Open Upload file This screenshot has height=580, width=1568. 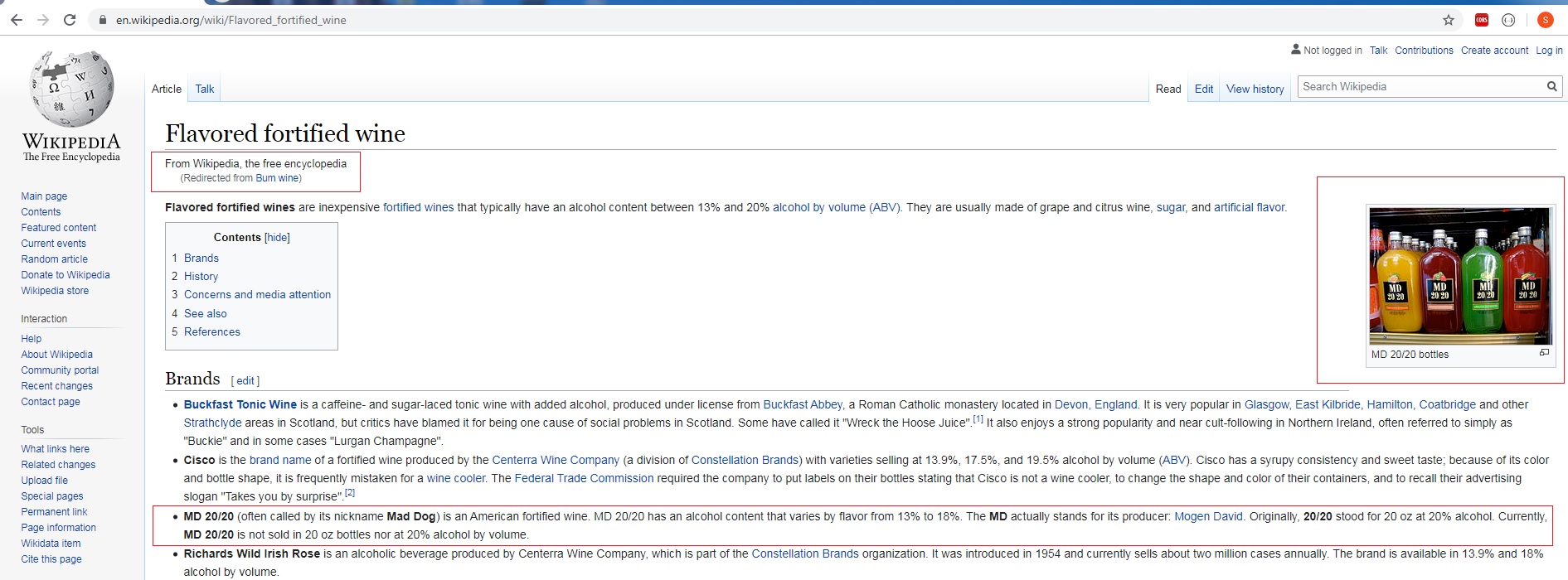tap(45, 481)
